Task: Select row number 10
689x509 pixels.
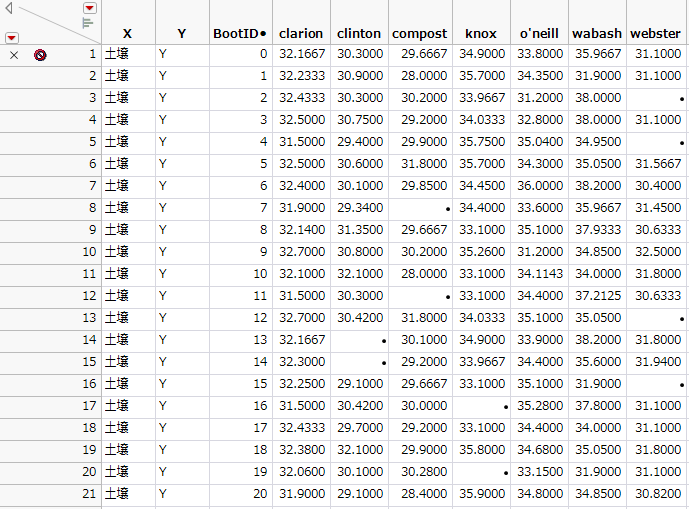Action: pos(90,252)
